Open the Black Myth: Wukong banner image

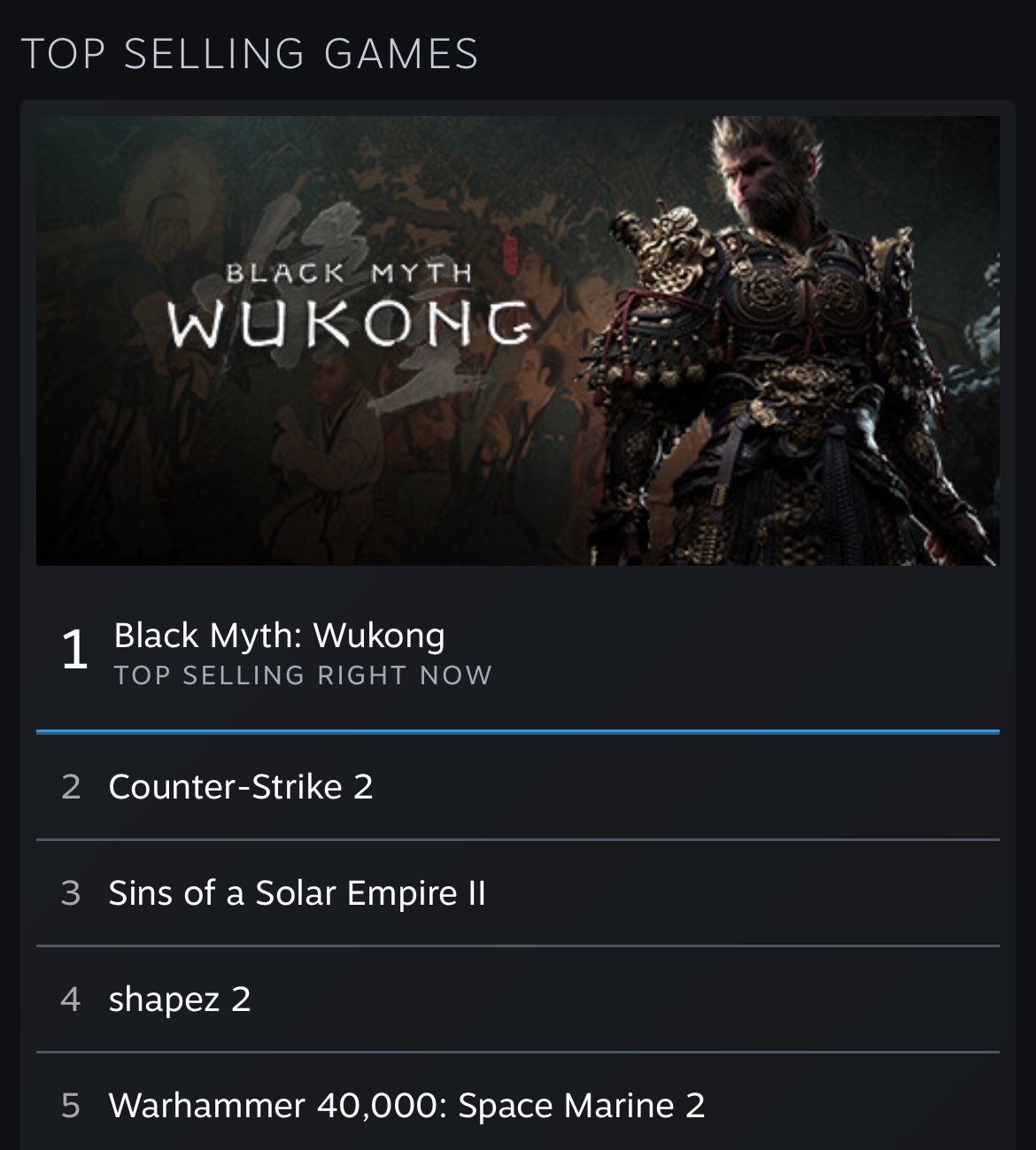(518, 341)
